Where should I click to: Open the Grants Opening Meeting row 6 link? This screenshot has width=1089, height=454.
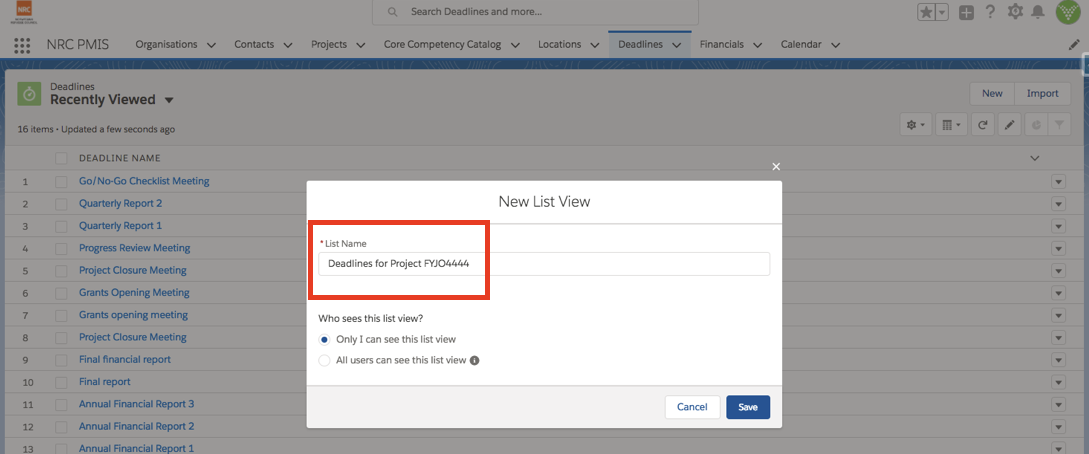[x=134, y=292]
